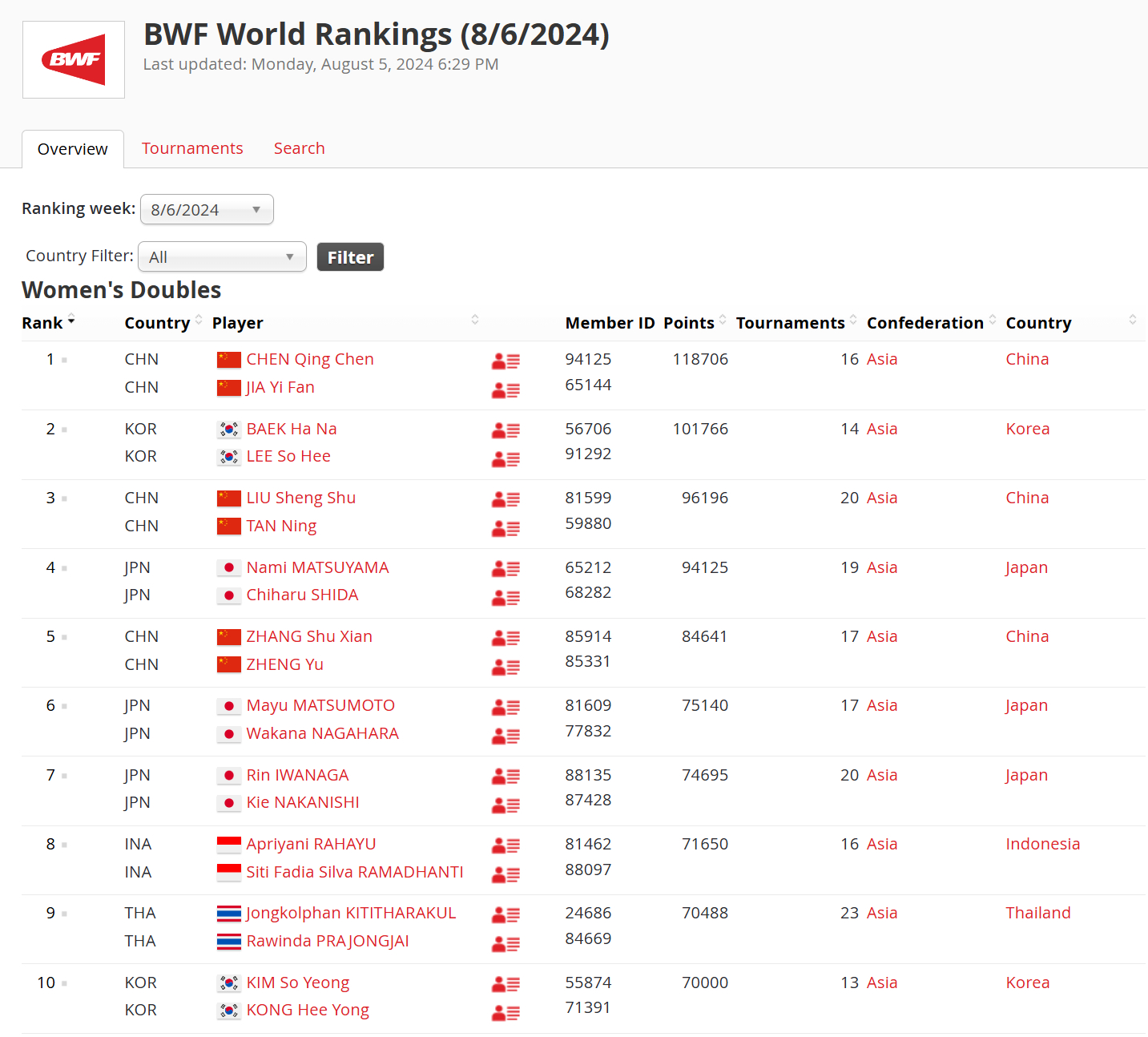Screen dimensions: 1148x1037
Task: Sort table by Confederation column
Action: tap(932, 322)
